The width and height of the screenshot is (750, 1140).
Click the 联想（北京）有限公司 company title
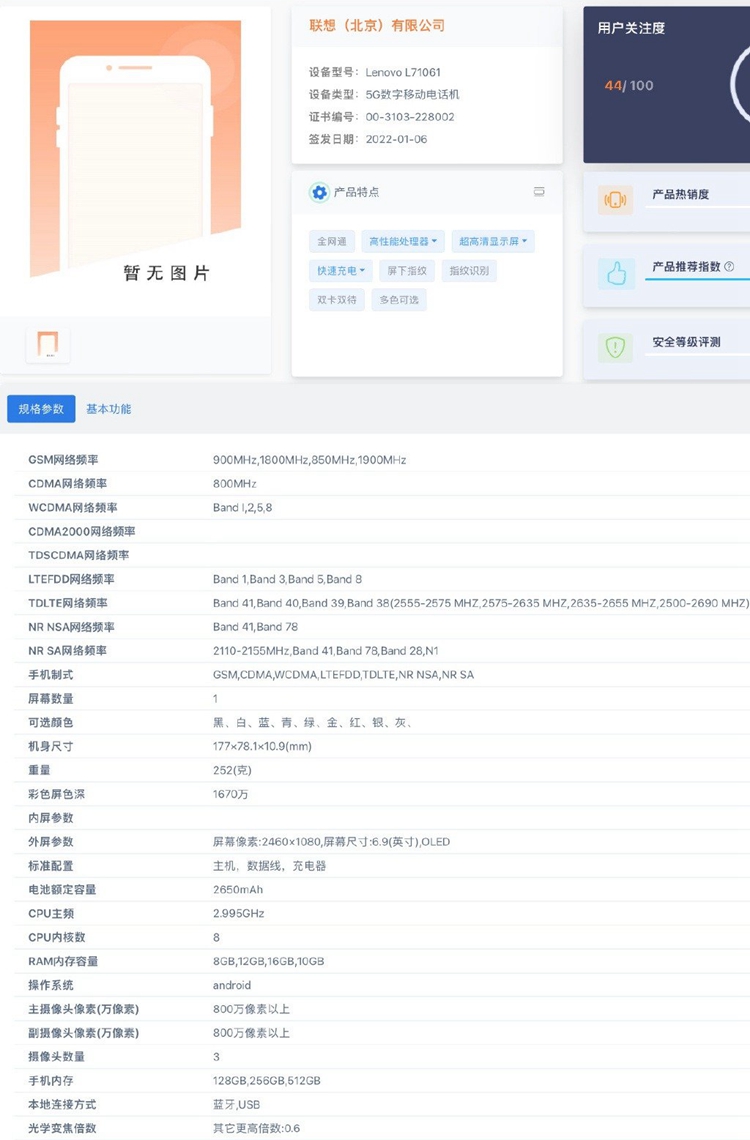376,25
